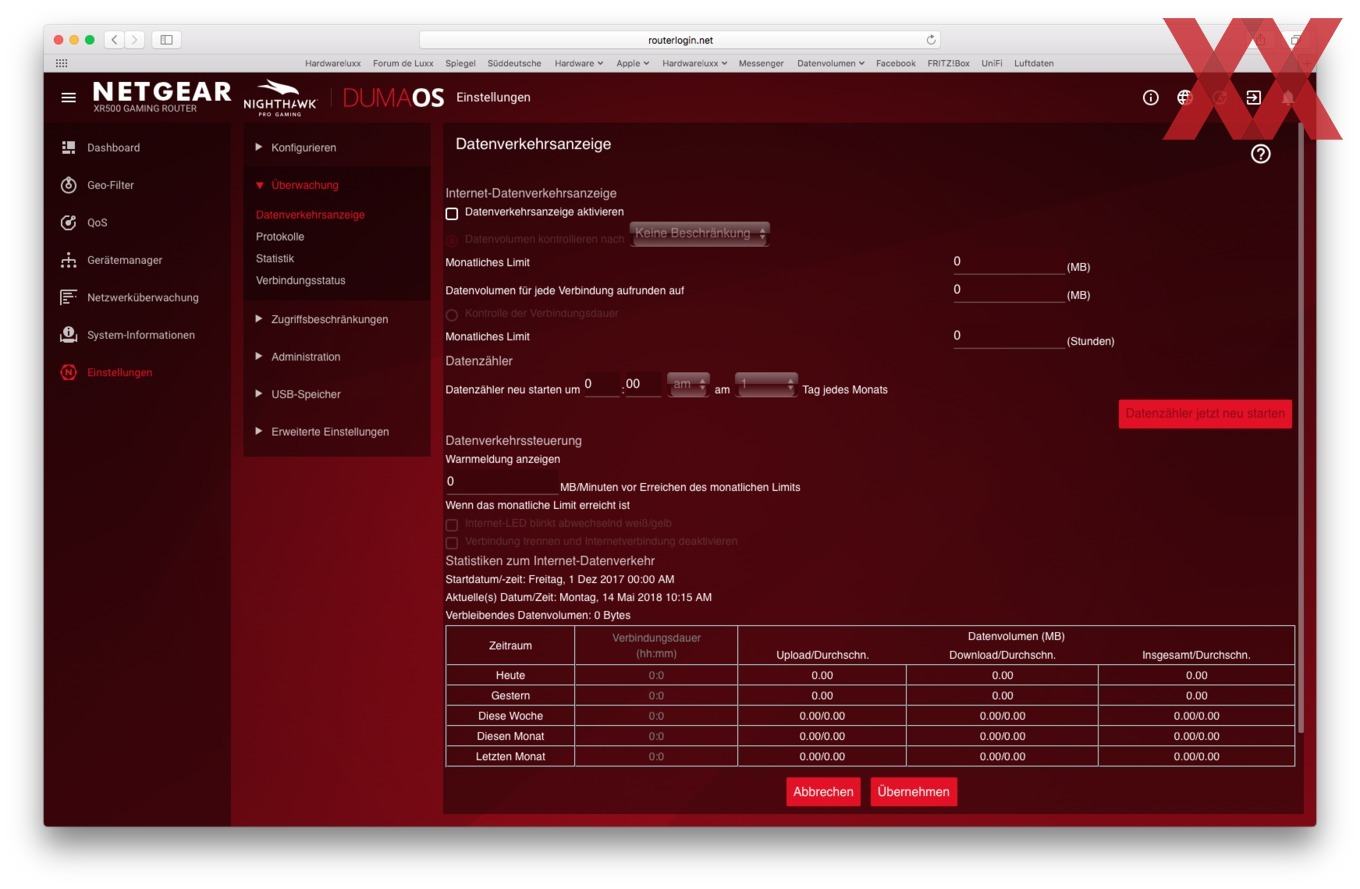The image size is (1360, 889).
Task: Click Warnmeldung MB/Minuten input field
Action: (501, 482)
